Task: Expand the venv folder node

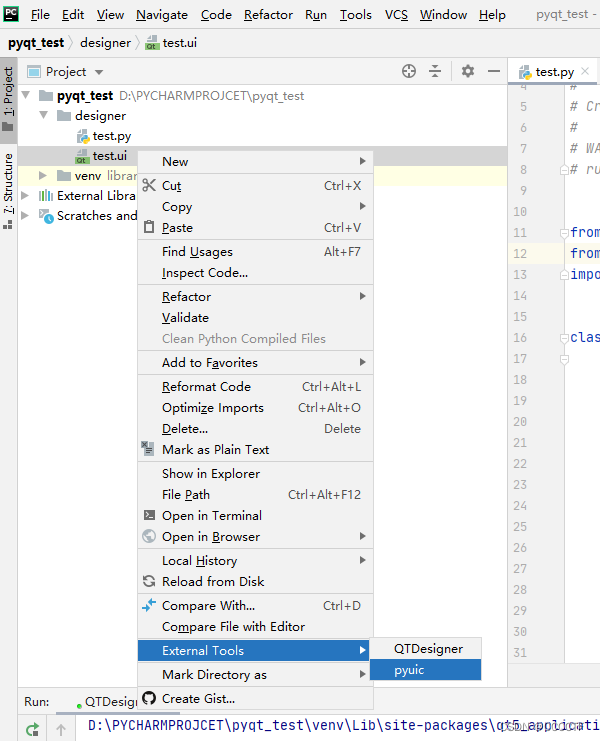Action: pyautogui.click(x=43, y=176)
